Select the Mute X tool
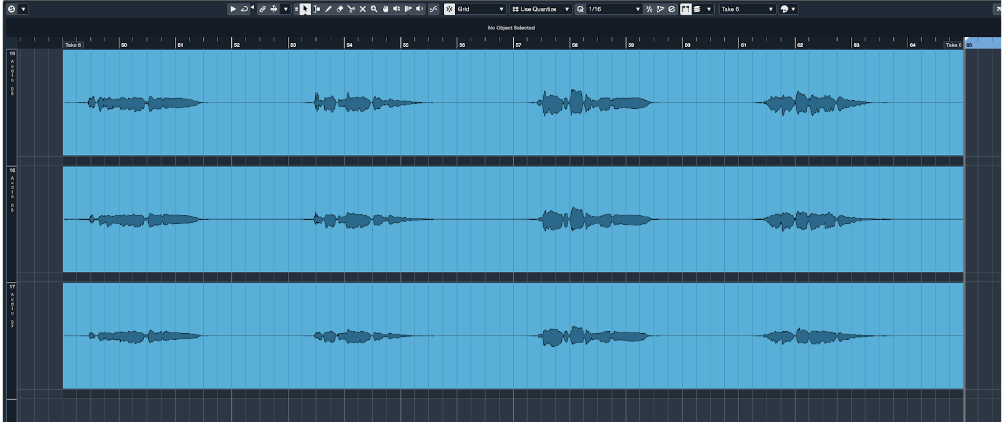Viewport: 1003px width, 422px height. (x=362, y=9)
